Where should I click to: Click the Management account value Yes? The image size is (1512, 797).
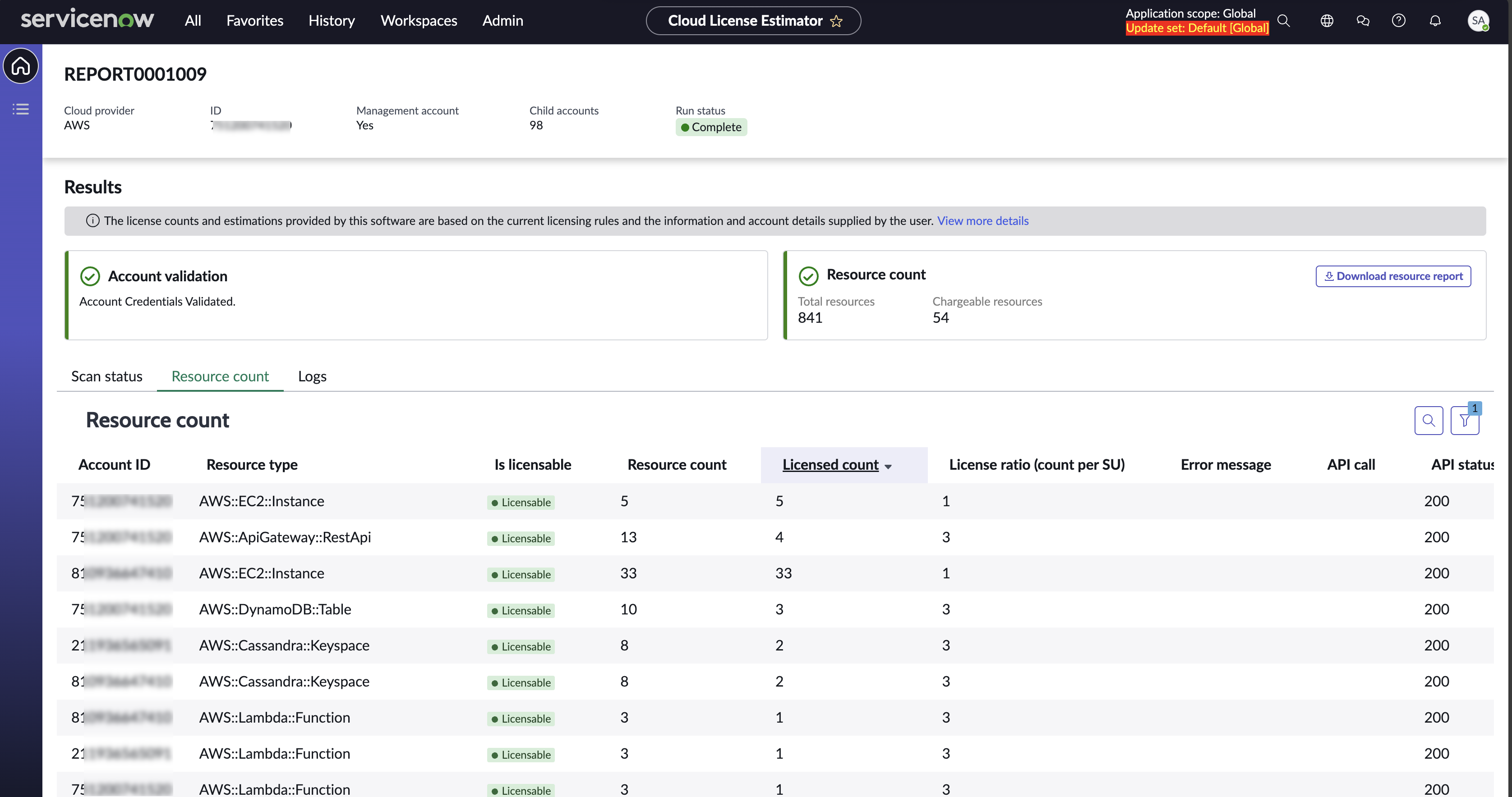click(x=364, y=125)
